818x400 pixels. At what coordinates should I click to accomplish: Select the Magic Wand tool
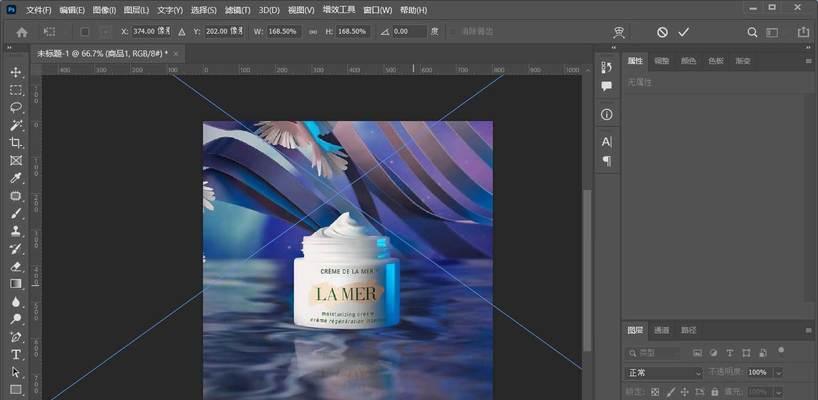(16, 125)
